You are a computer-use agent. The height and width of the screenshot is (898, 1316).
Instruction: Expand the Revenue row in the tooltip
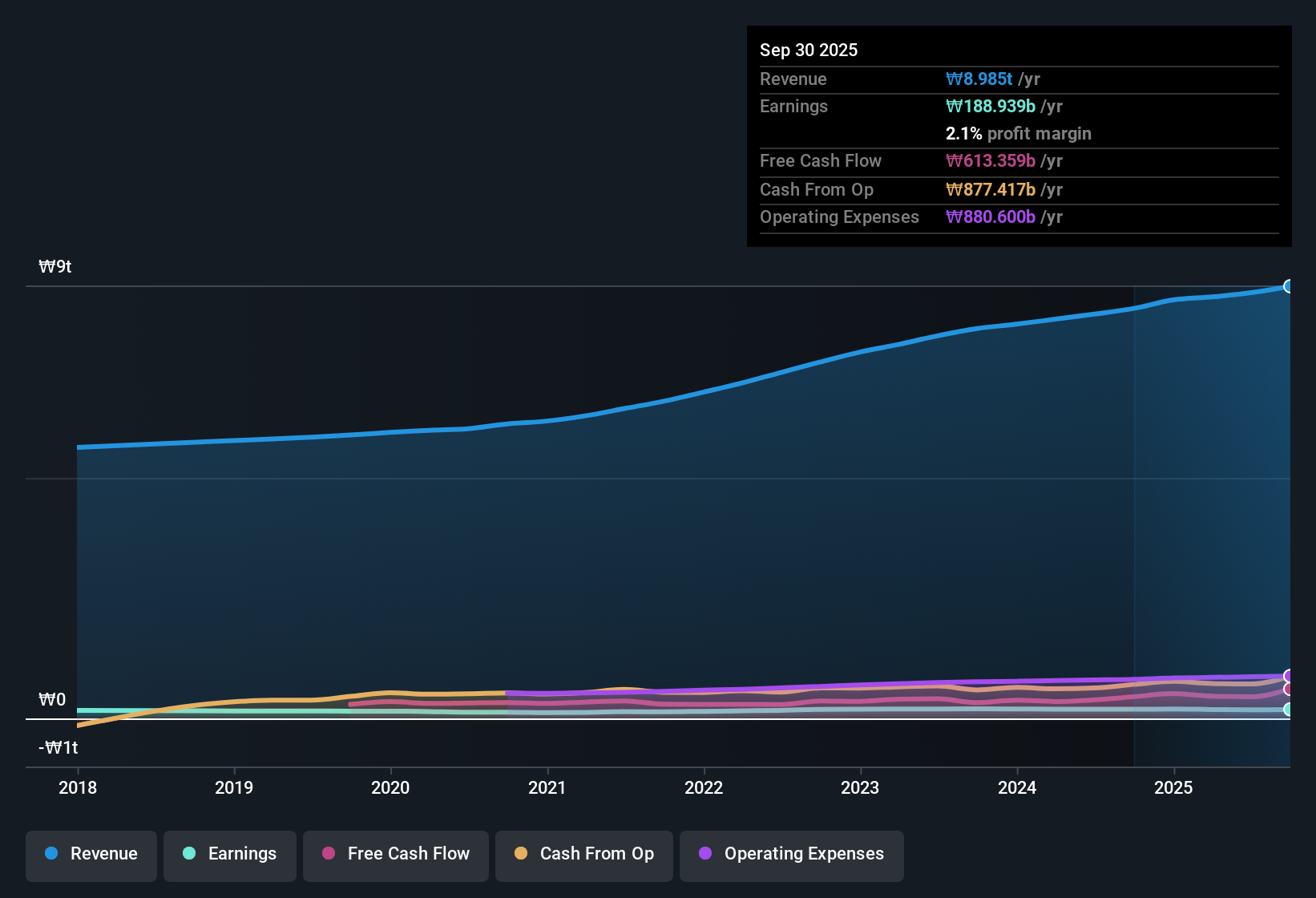[1019, 79]
